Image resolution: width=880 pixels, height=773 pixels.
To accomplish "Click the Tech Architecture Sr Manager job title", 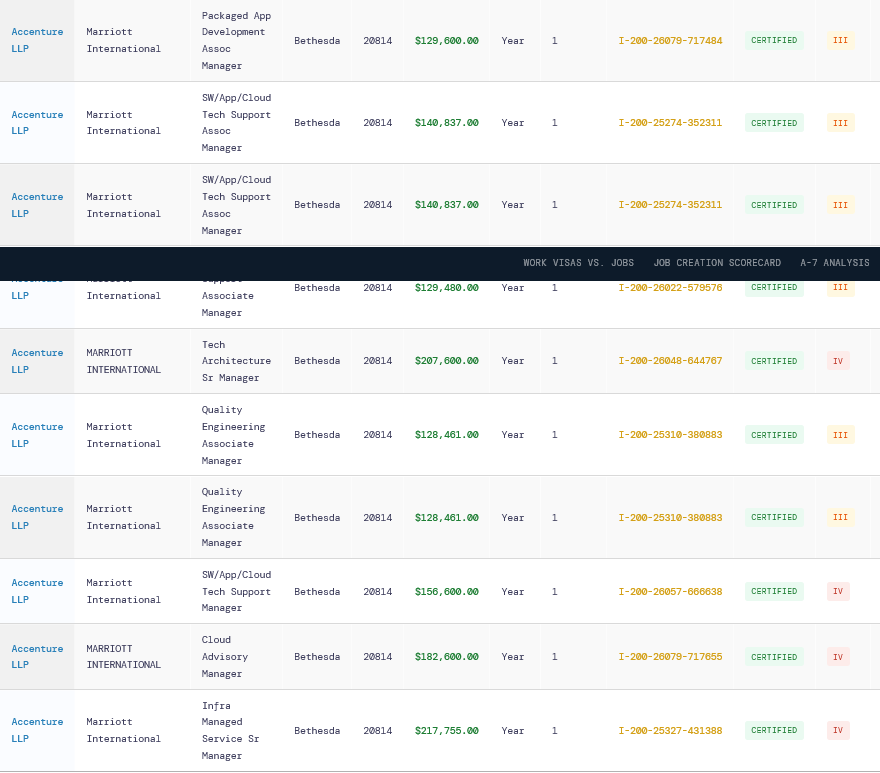I will pos(236,361).
